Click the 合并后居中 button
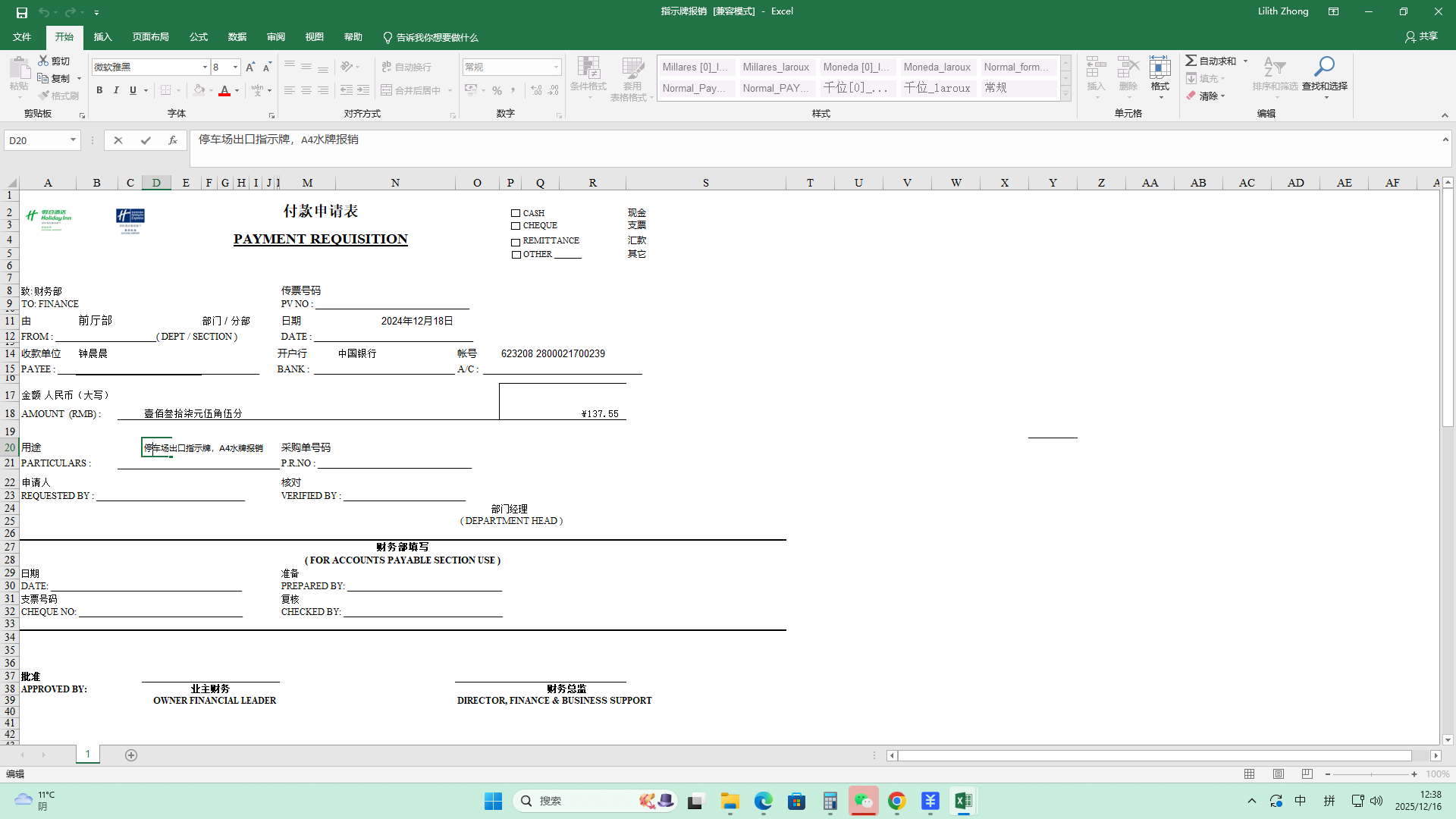Viewport: 1456px width, 819px height. click(x=411, y=90)
